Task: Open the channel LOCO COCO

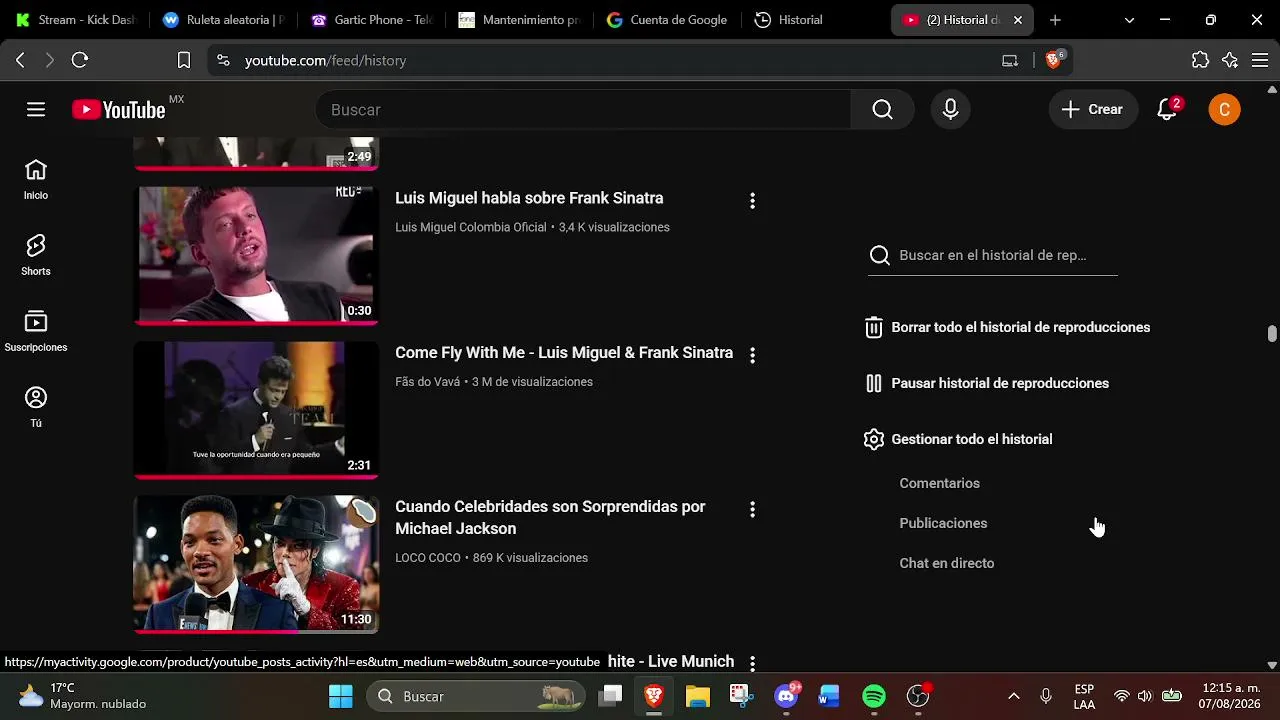Action: 428,558
